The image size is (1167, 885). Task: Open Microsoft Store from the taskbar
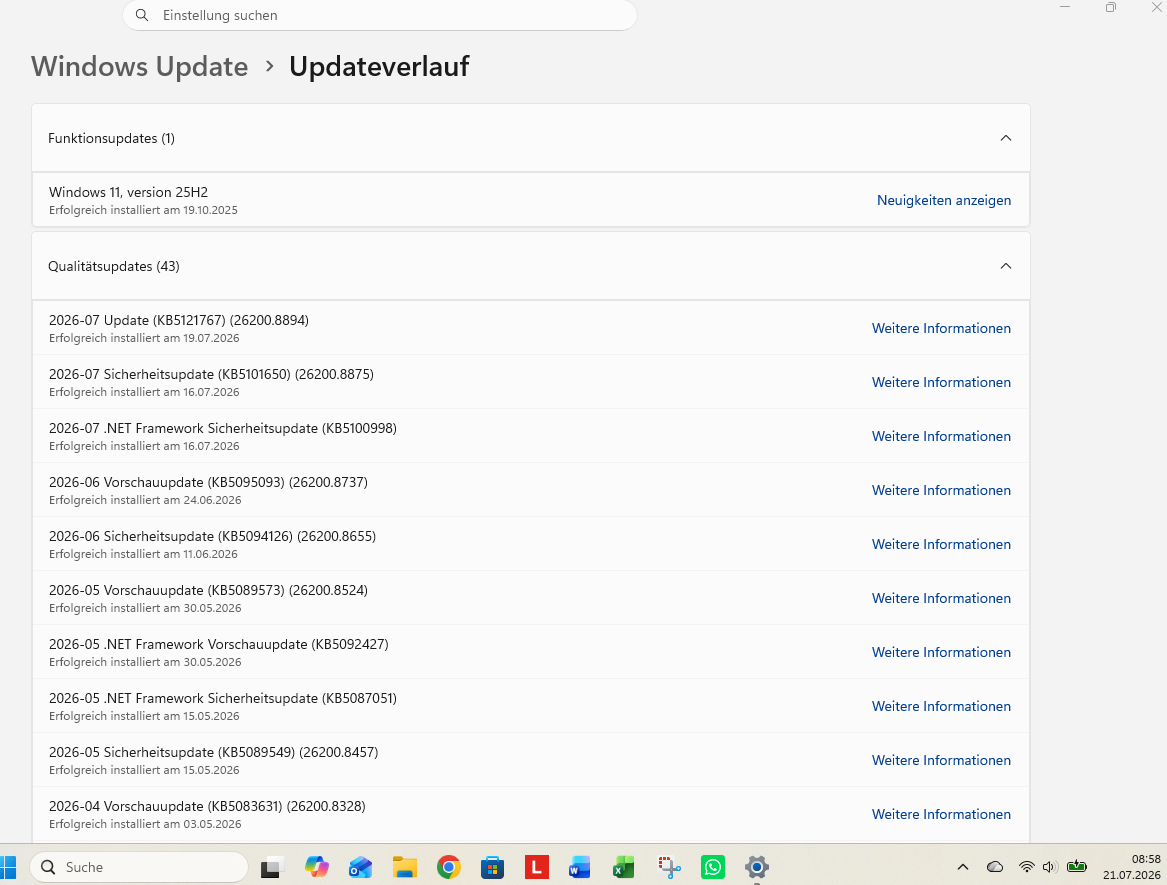tap(492, 867)
